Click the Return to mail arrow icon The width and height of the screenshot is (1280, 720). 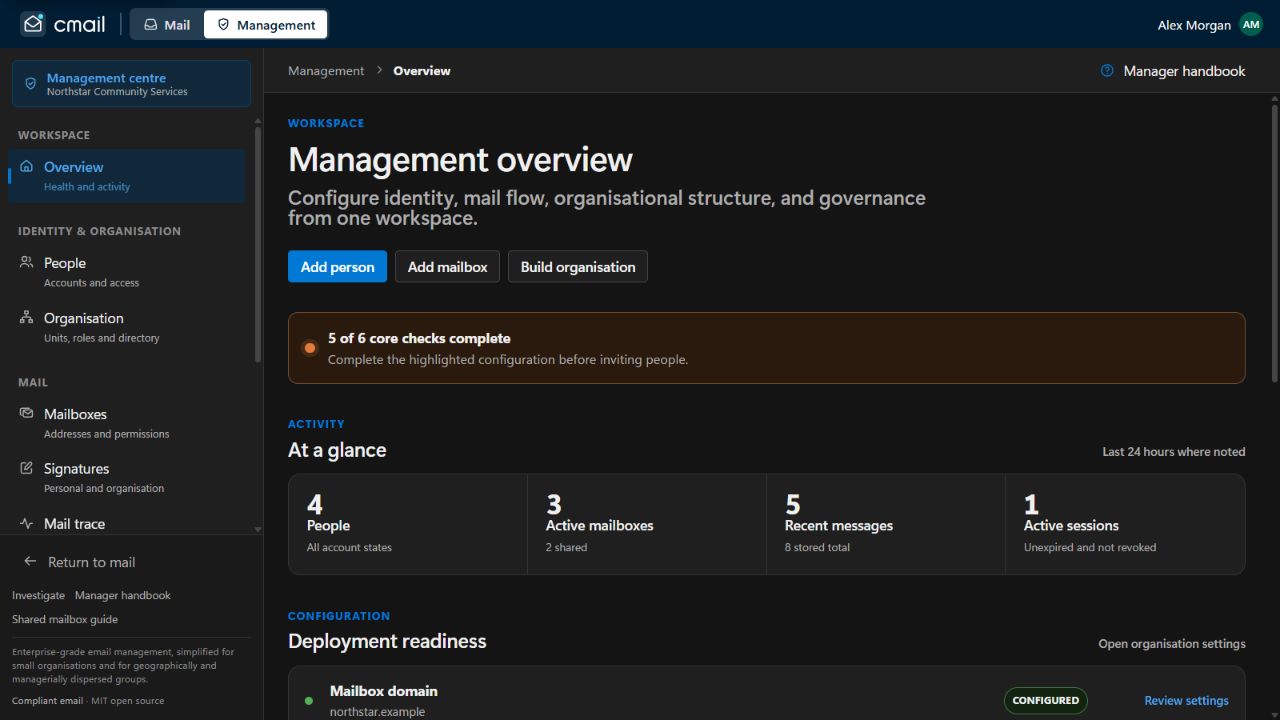click(30, 562)
